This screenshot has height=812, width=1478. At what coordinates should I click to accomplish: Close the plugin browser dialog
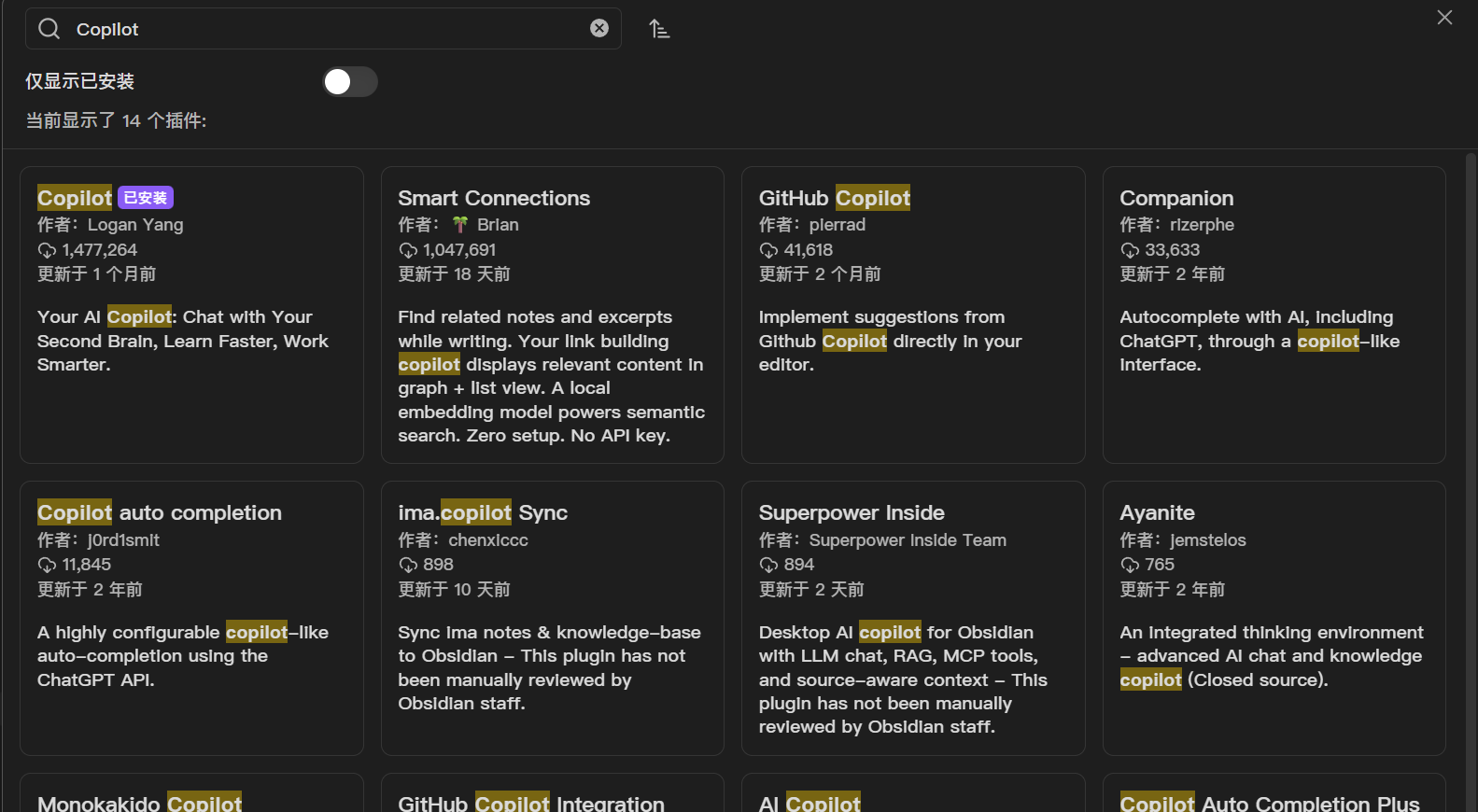point(1444,18)
